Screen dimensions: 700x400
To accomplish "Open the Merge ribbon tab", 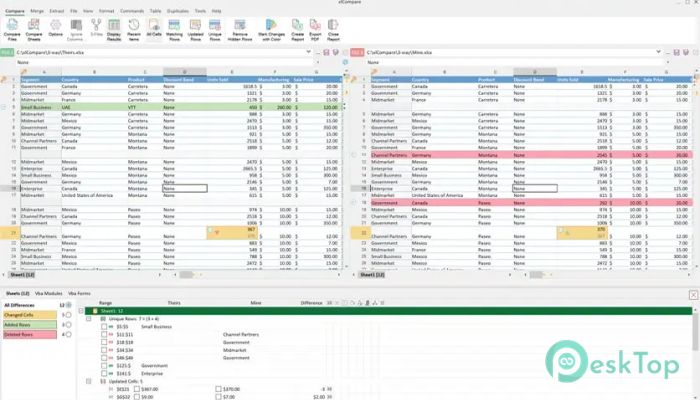I will pos(37,11).
